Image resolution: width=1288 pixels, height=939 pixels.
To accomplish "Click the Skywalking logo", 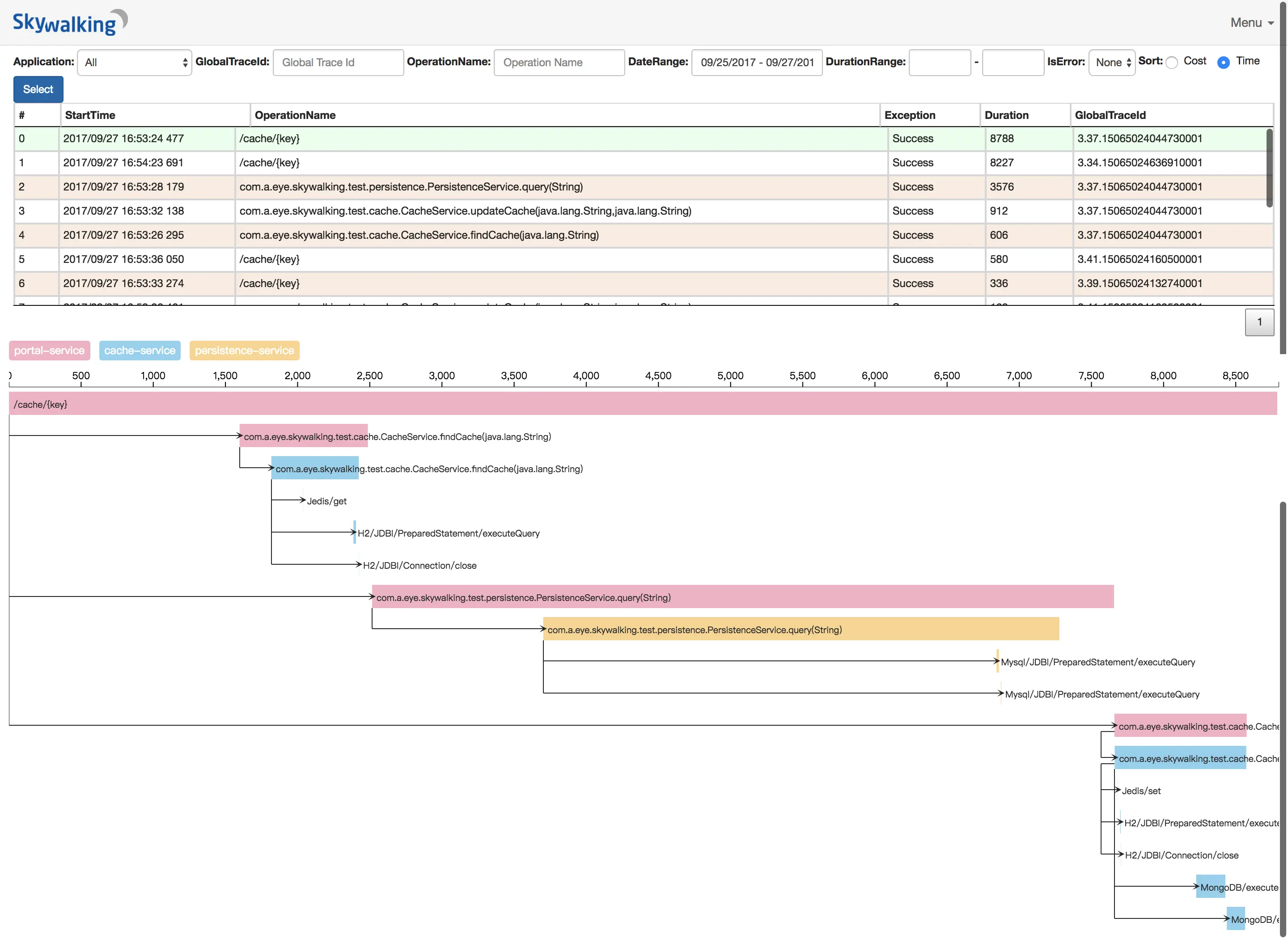I will tap(69, 23).
